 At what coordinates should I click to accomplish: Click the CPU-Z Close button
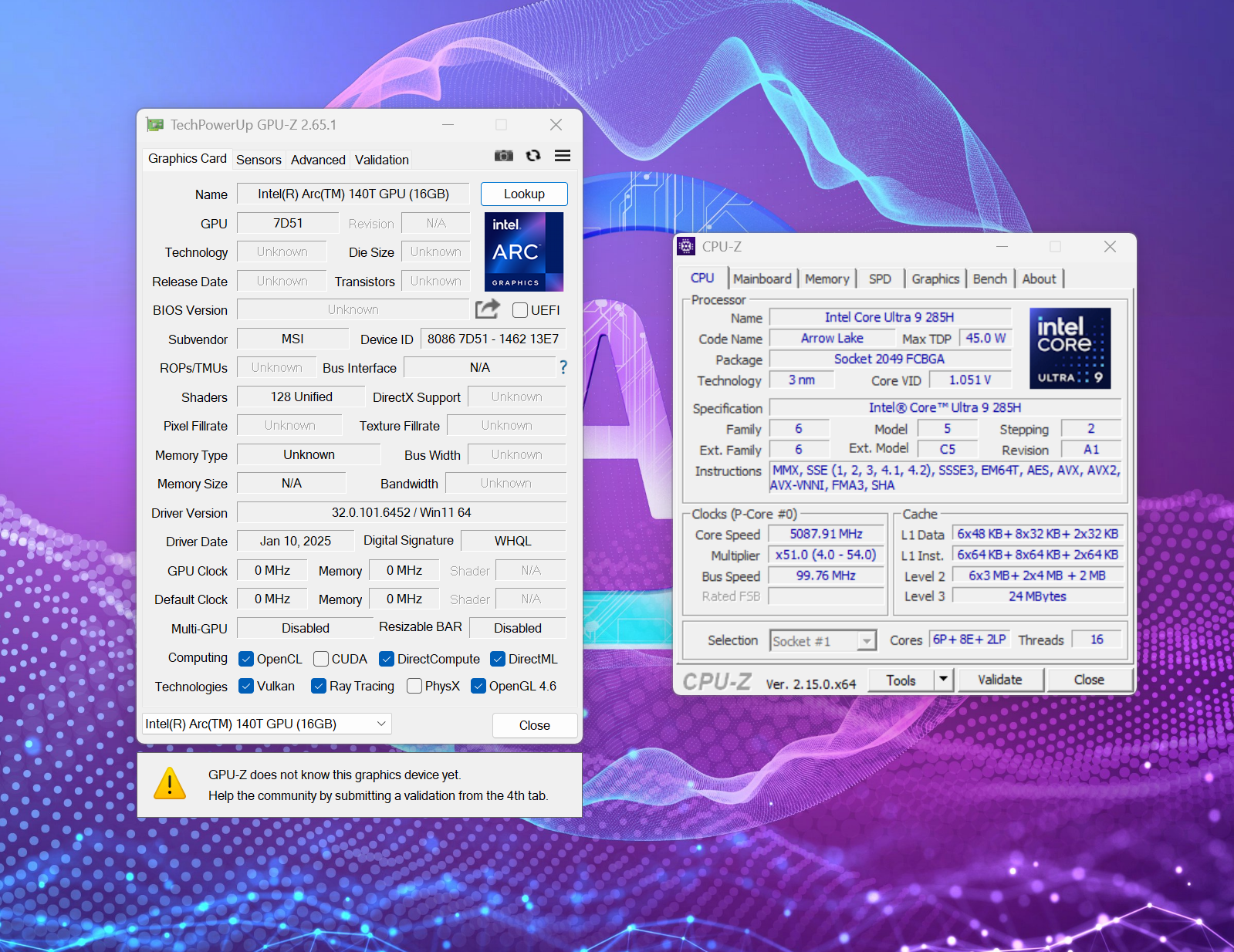[1089, 680]
